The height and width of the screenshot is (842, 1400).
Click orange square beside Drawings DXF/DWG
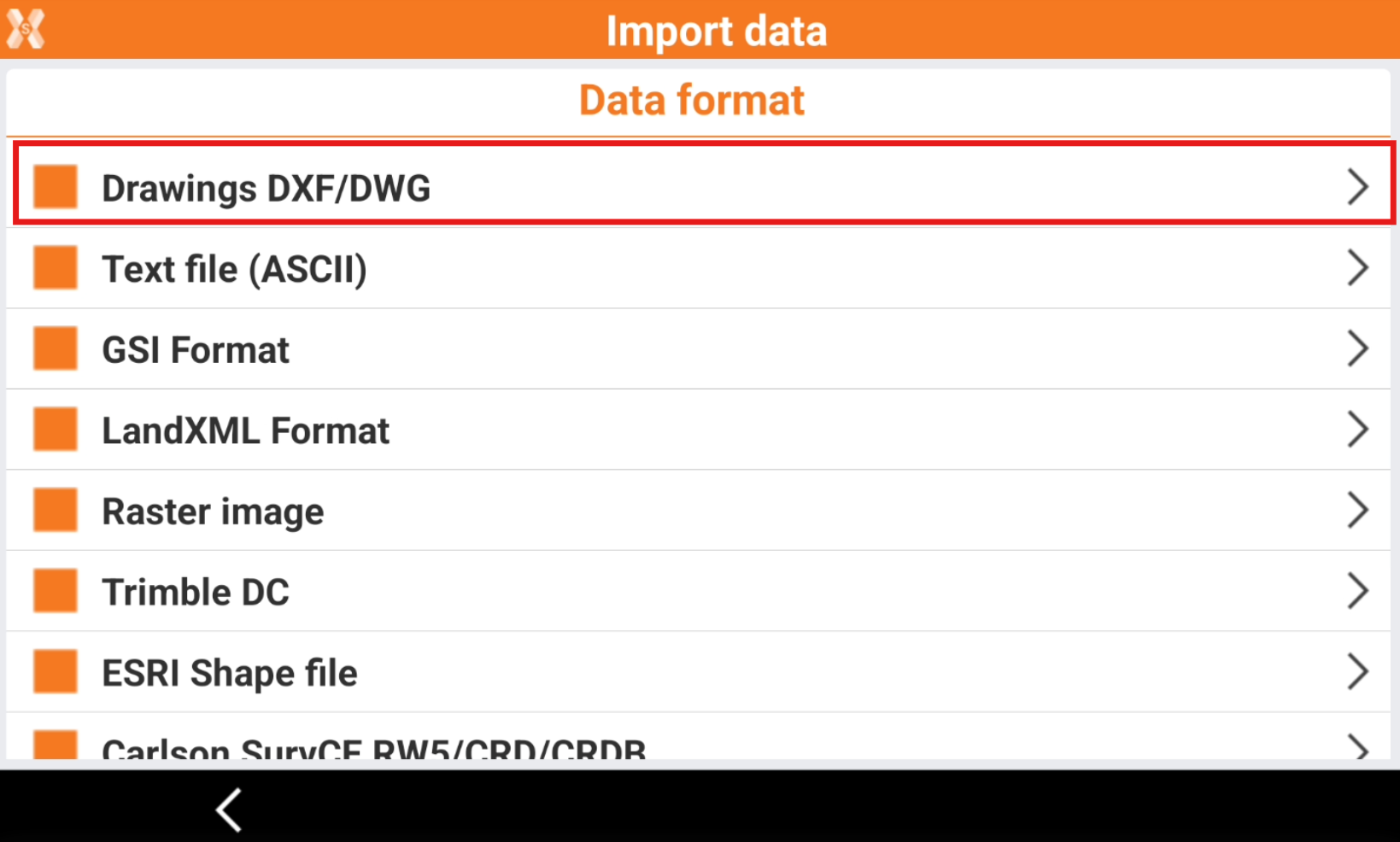coord(56,187)
